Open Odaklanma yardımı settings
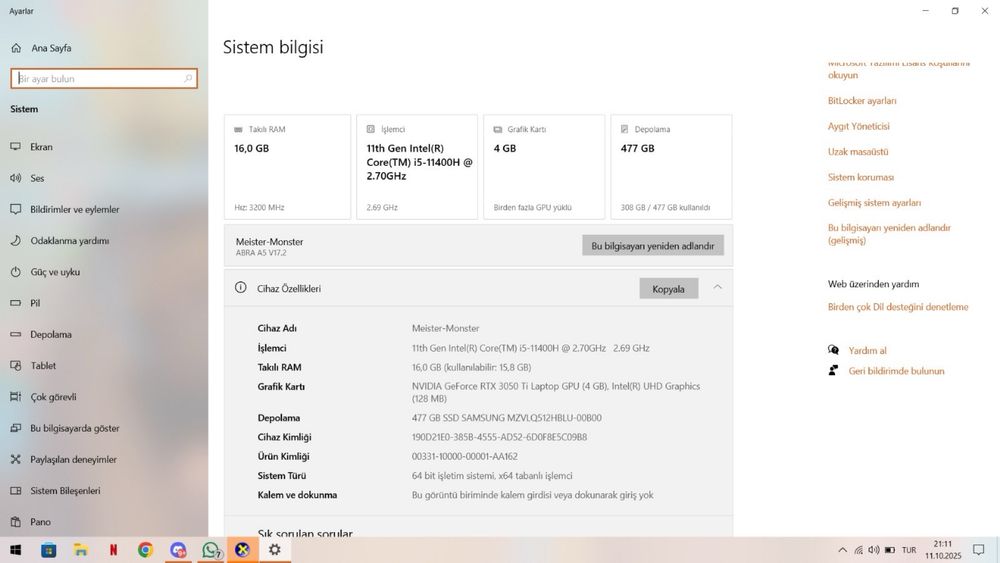Image resolution: width=1000 pixels, height=563 pixels. coord(70,240)
